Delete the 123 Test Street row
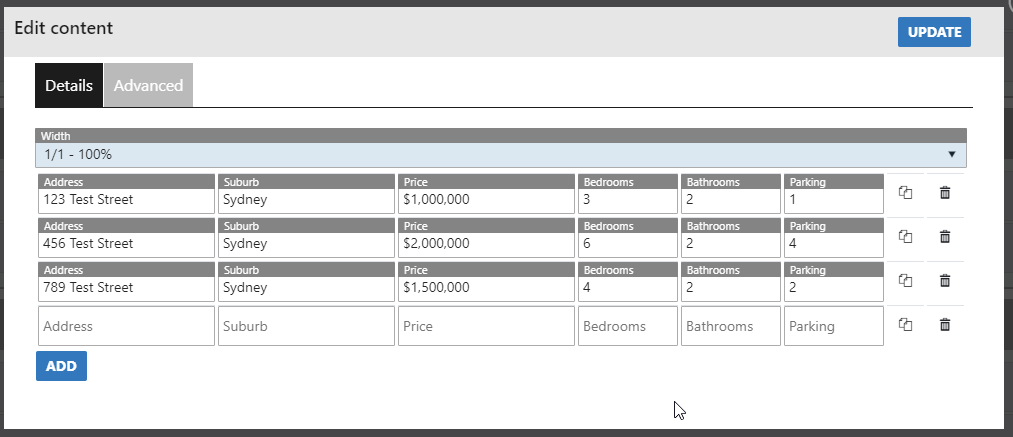1013x437 pixels. coord(945,193)
